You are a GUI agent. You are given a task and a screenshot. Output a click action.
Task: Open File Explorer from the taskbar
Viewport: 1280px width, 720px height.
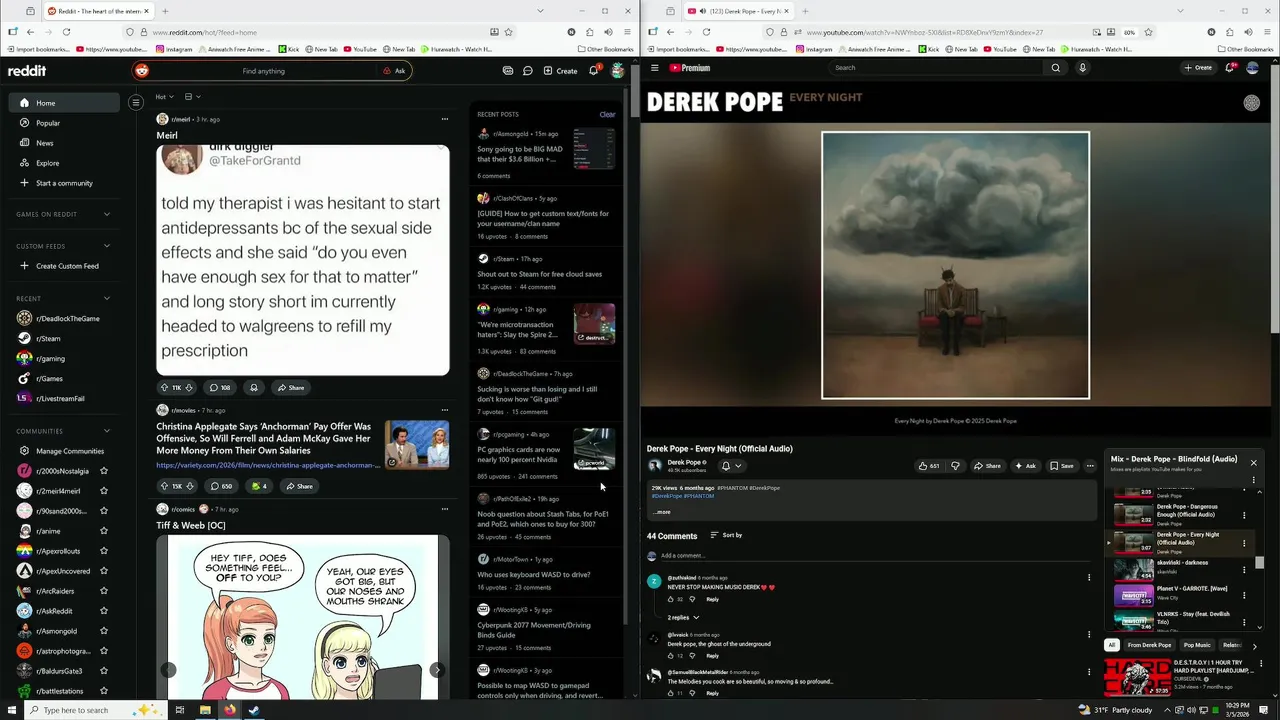click(205, 710)
